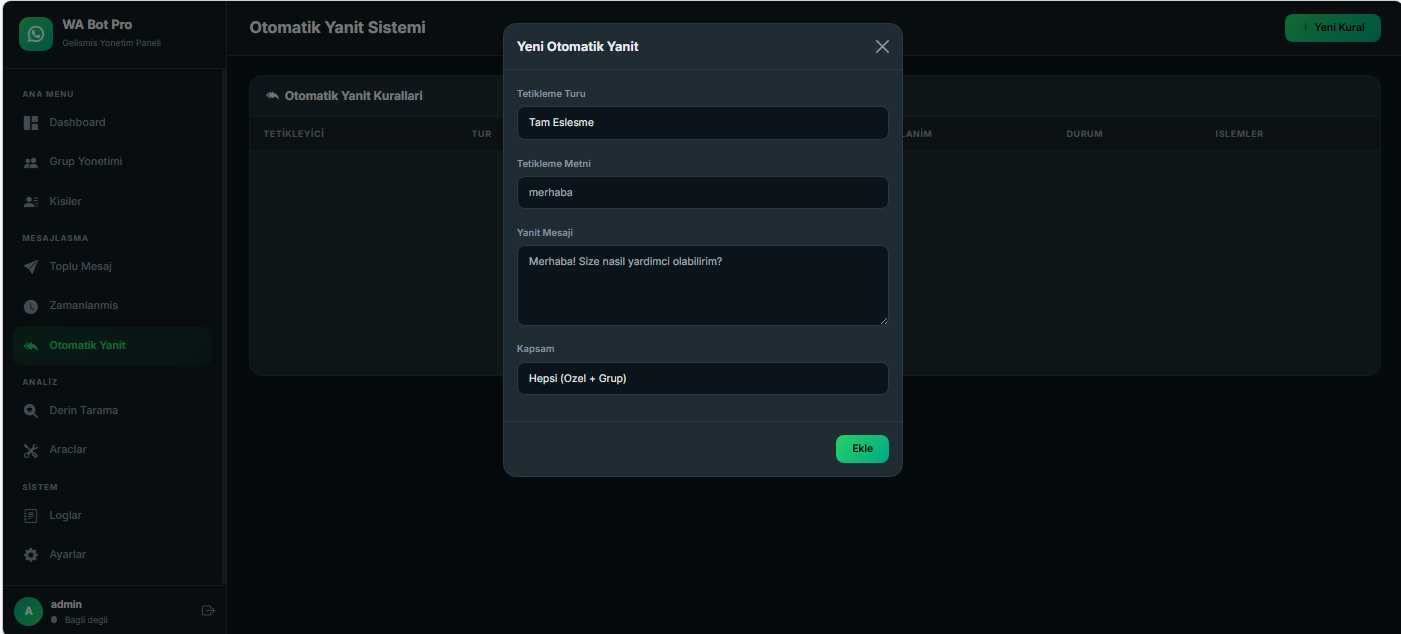Open Ayarlar in the sidebar
This screenshot has height=634, width=1401.
tap(67, 554)
